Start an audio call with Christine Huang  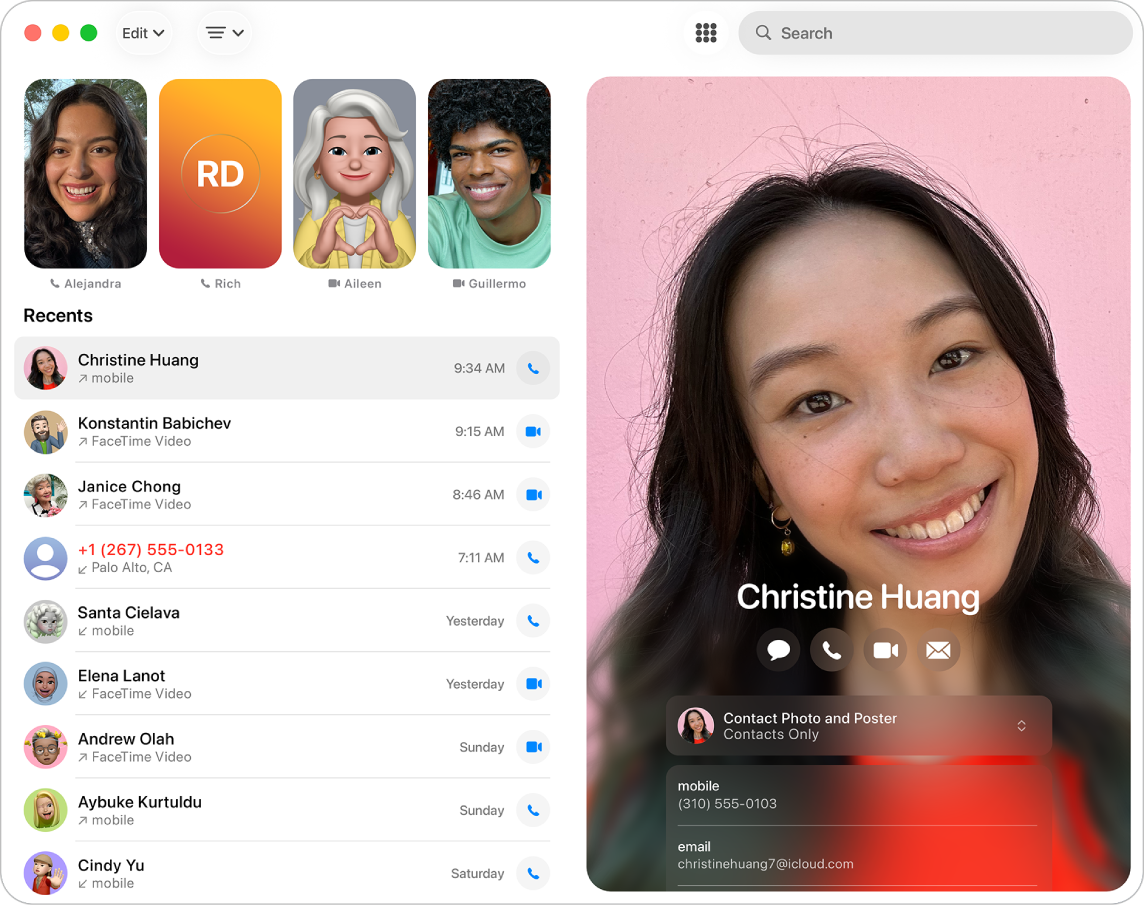(831, 649)
